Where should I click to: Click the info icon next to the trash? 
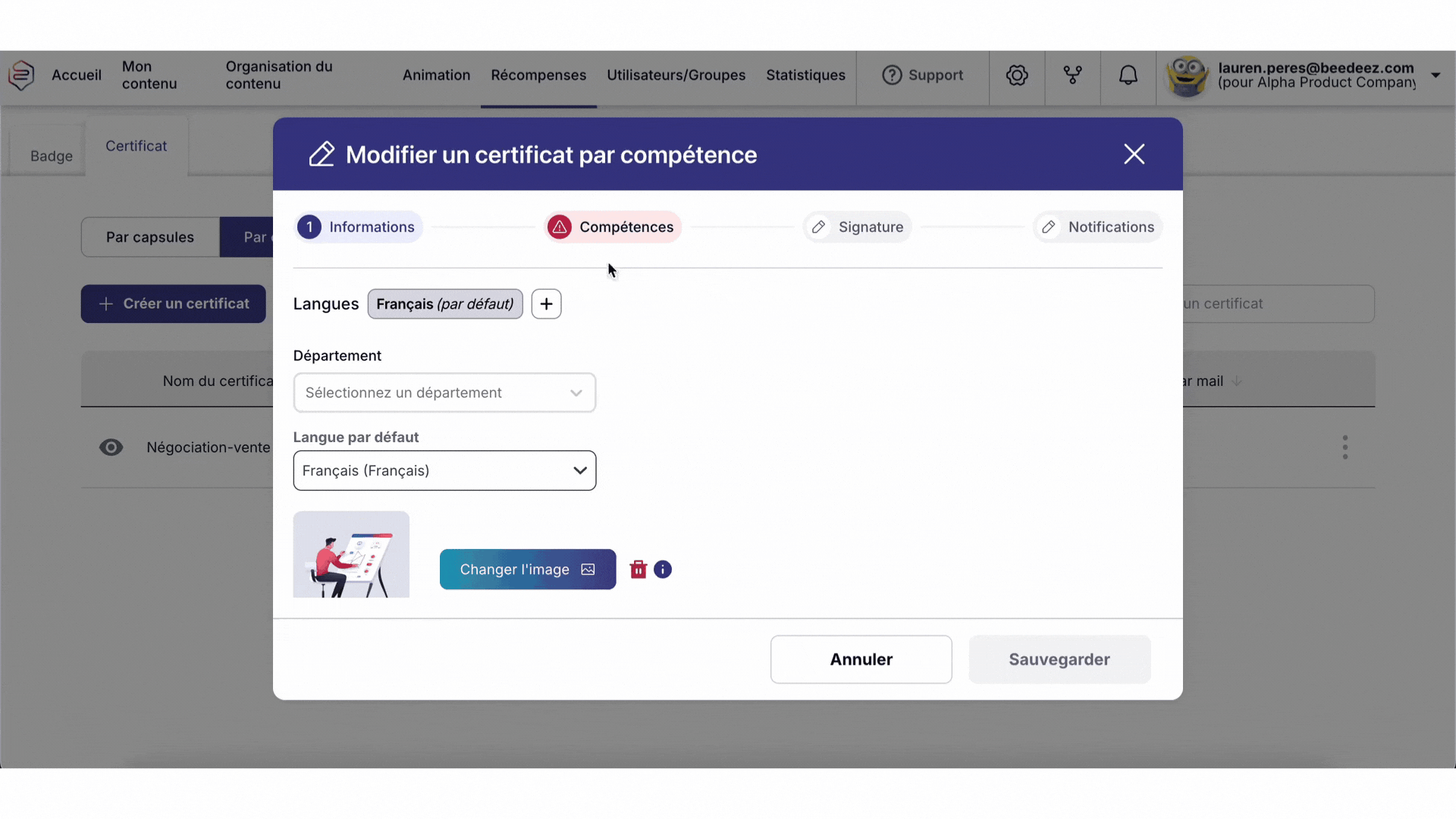664,569
